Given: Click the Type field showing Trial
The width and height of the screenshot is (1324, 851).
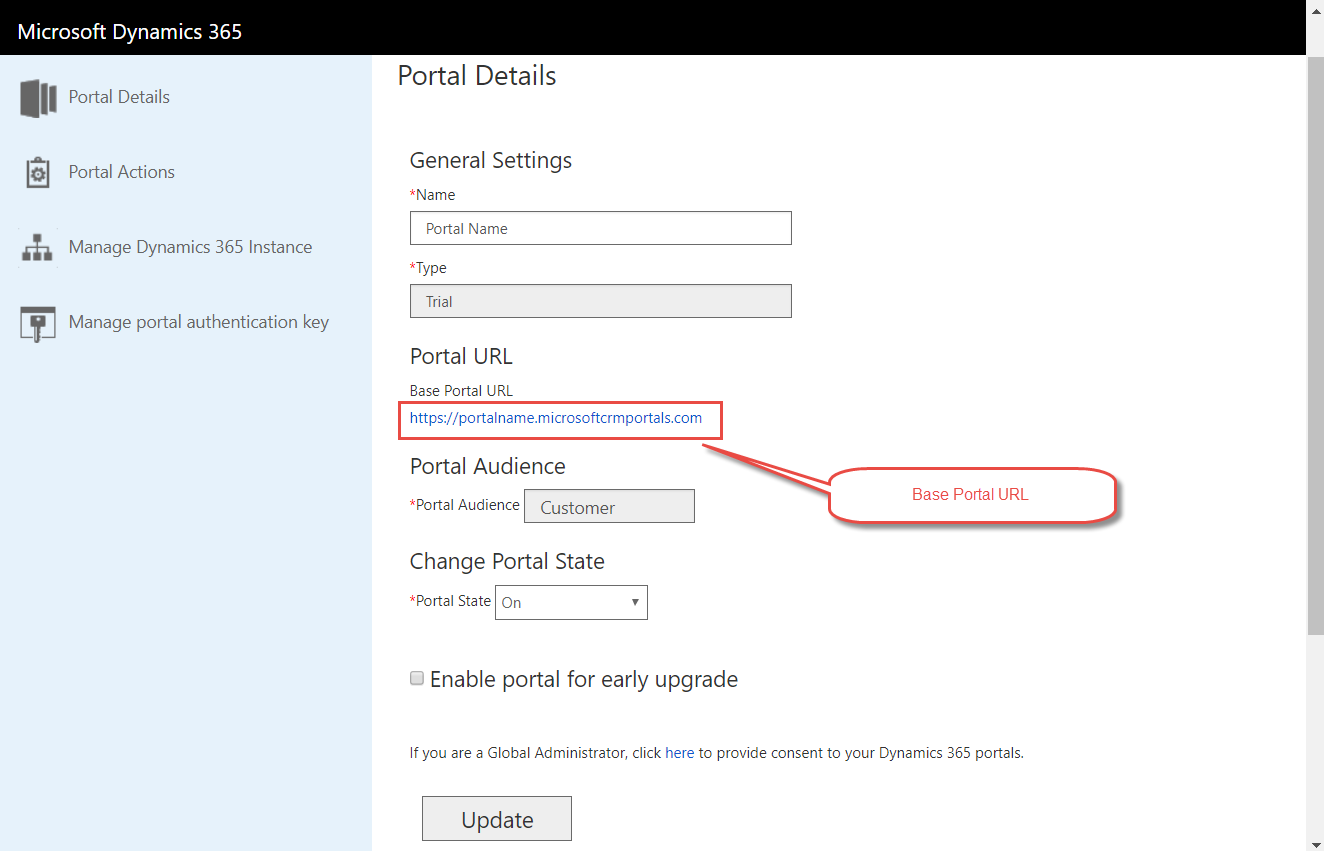Looking at the screenshot, I should tap(600, 301).
